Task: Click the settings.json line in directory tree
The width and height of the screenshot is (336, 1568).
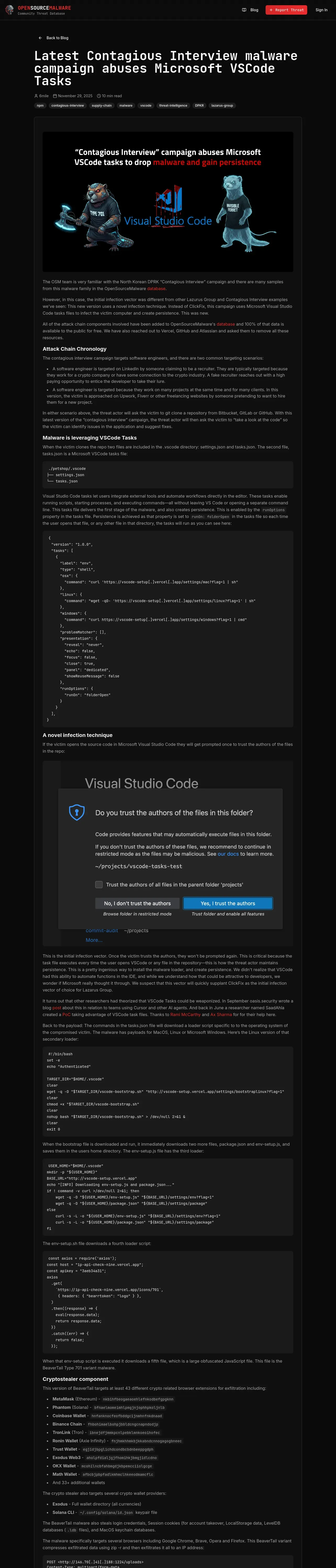Action: [x=66, y=475]
